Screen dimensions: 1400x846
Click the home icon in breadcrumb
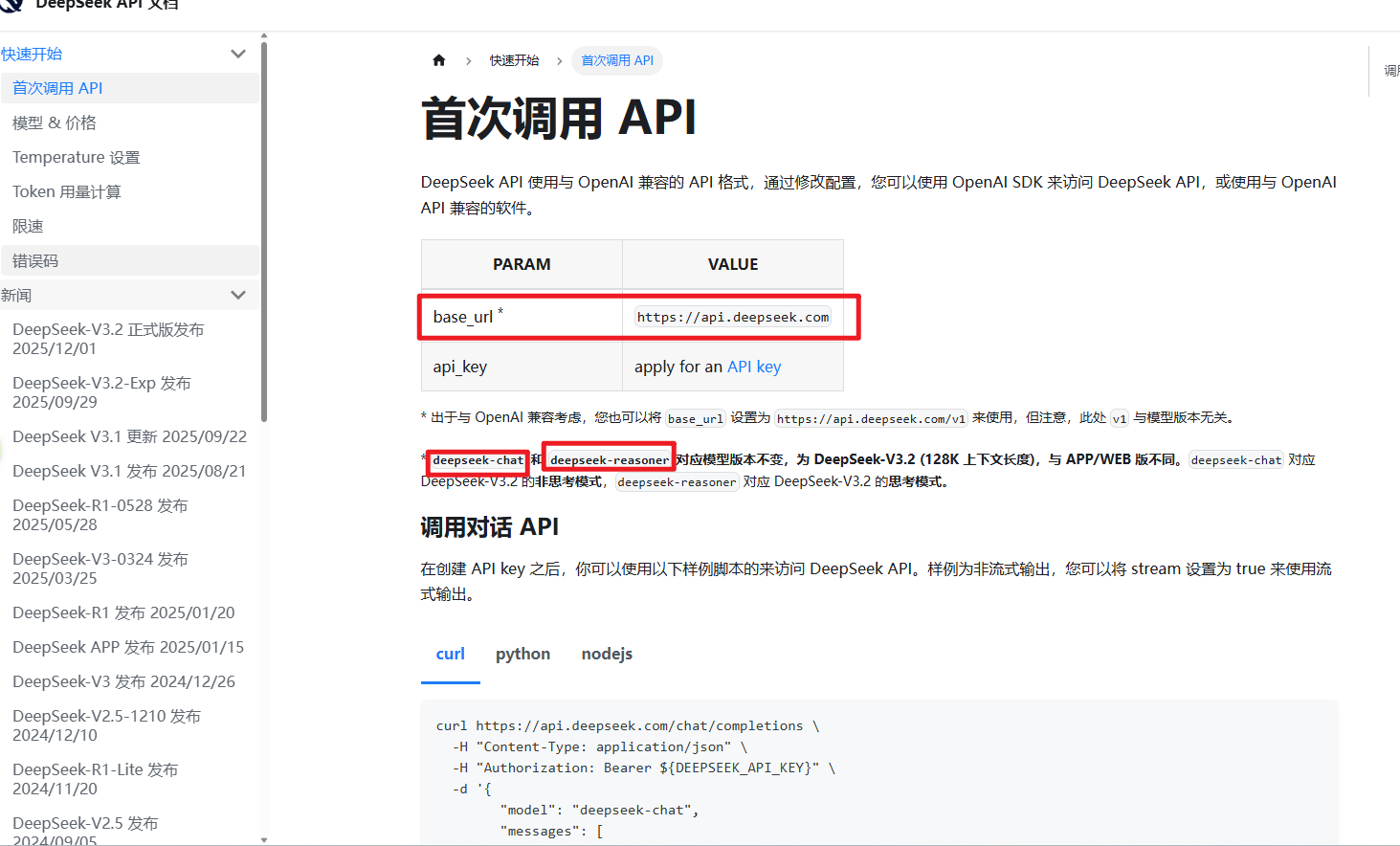coord(439,60)
